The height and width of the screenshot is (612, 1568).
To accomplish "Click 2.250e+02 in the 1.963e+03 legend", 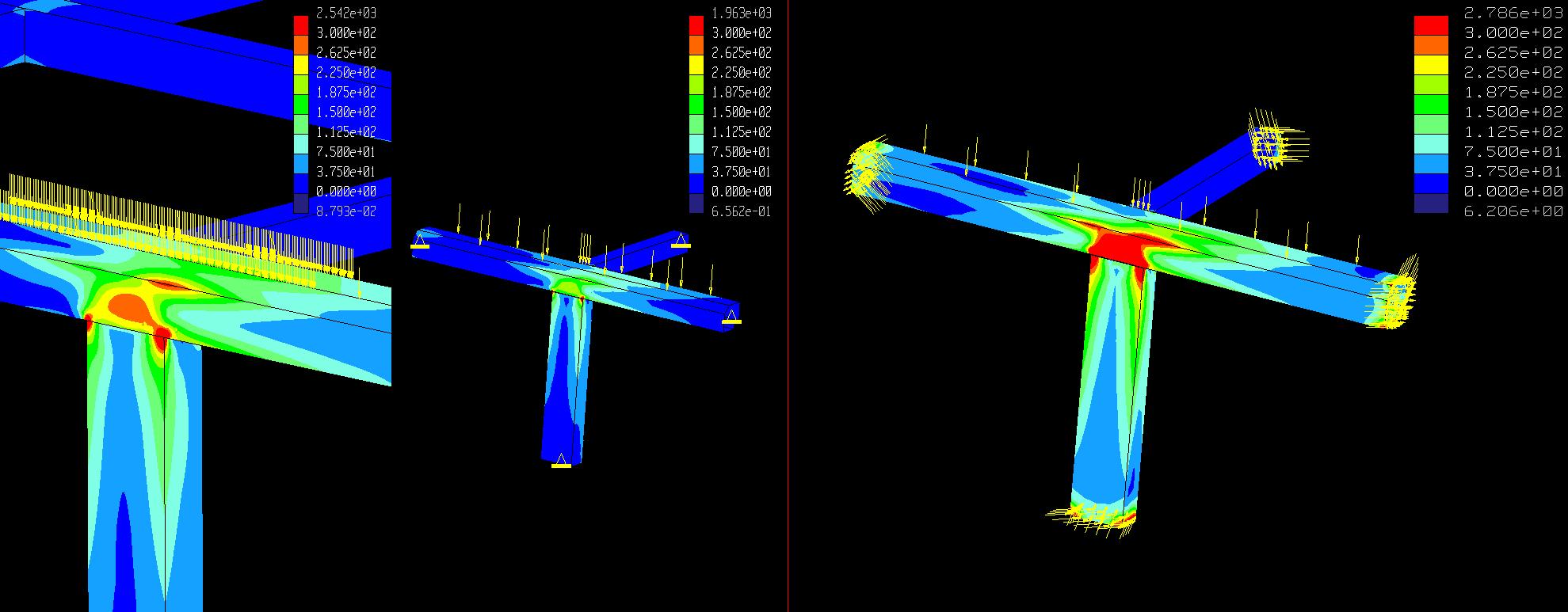I will (x=741, y=72).
